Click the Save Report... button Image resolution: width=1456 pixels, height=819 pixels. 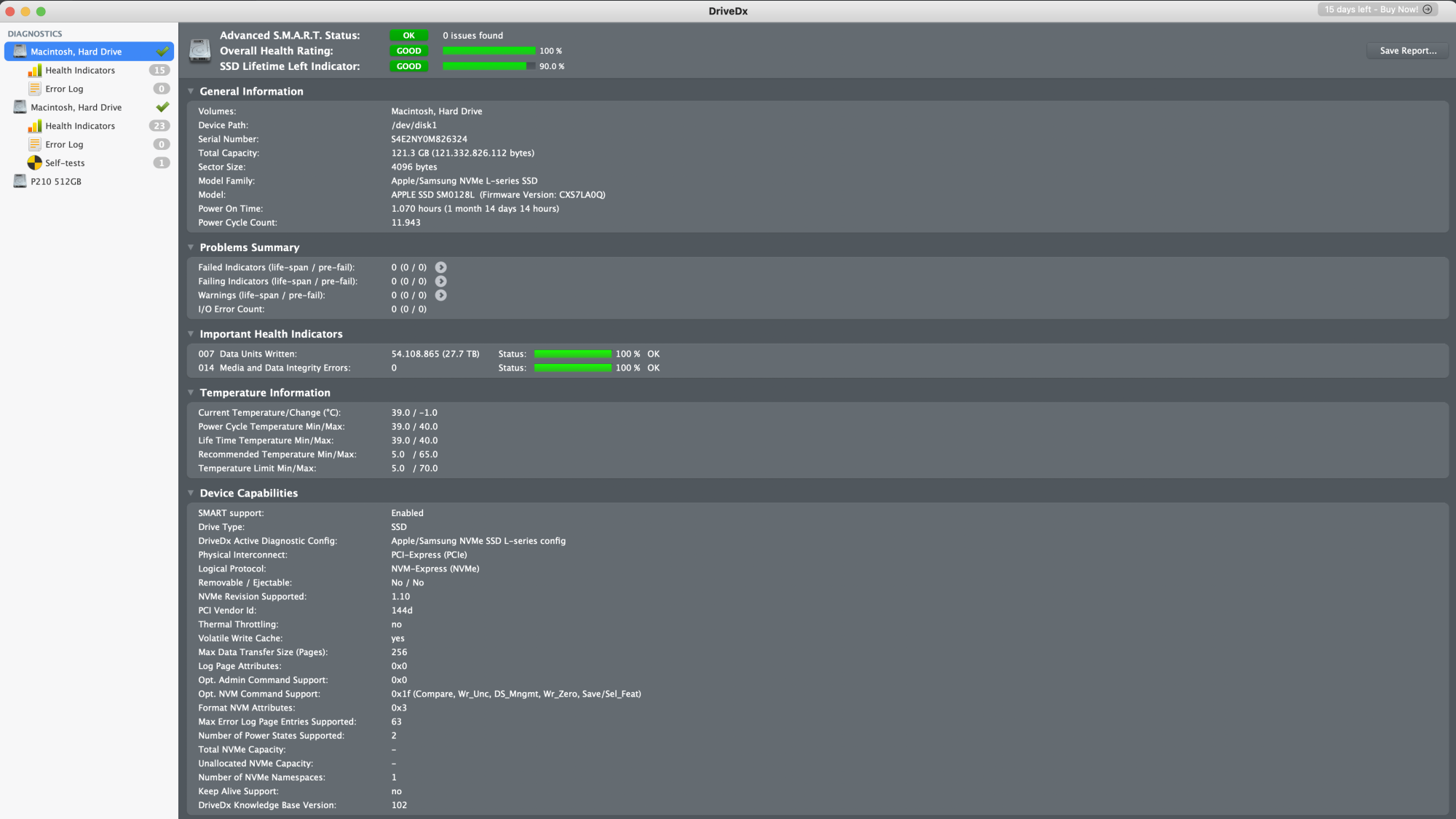coord(1407,51)
